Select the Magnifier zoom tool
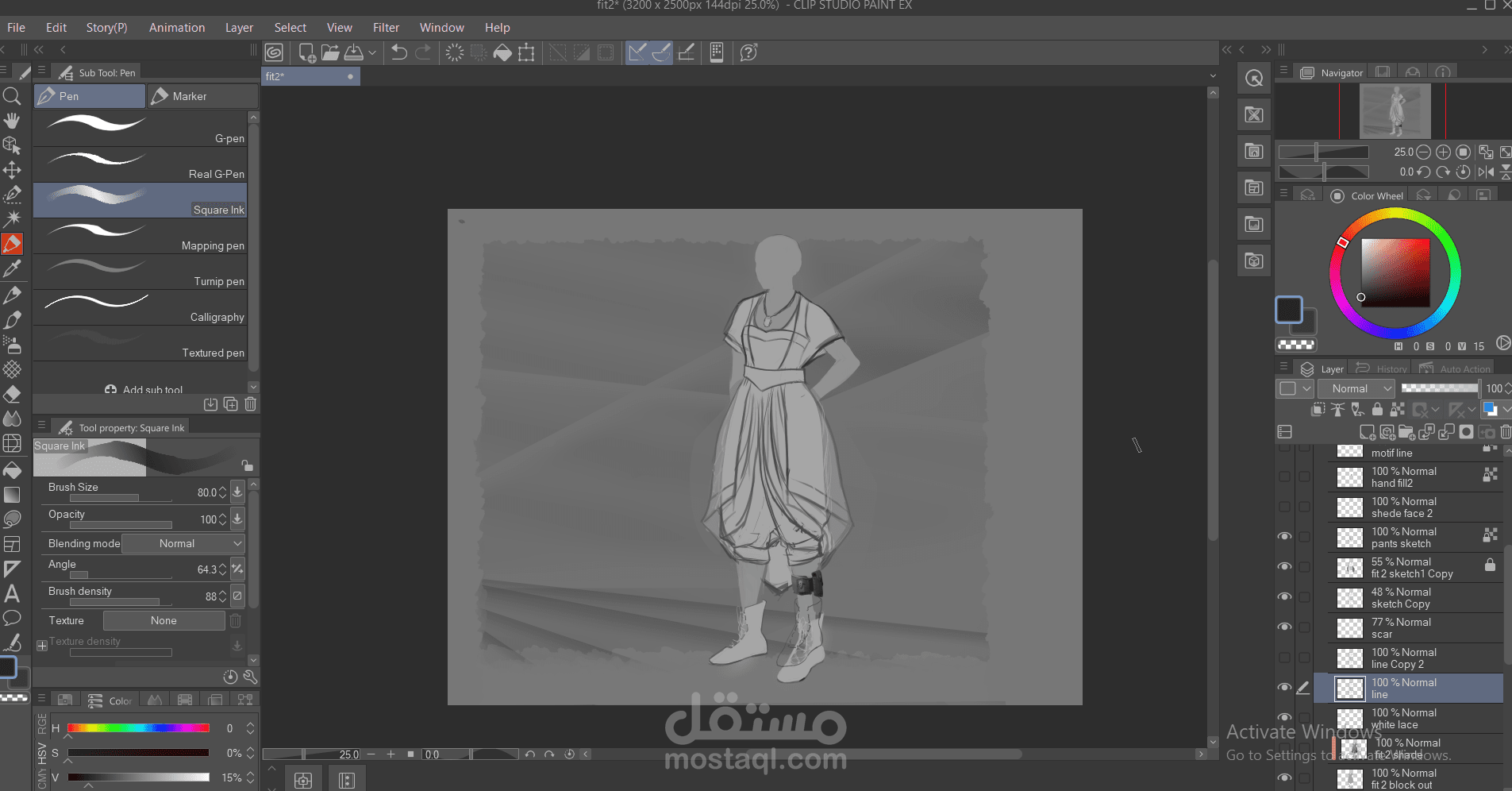 12,96
